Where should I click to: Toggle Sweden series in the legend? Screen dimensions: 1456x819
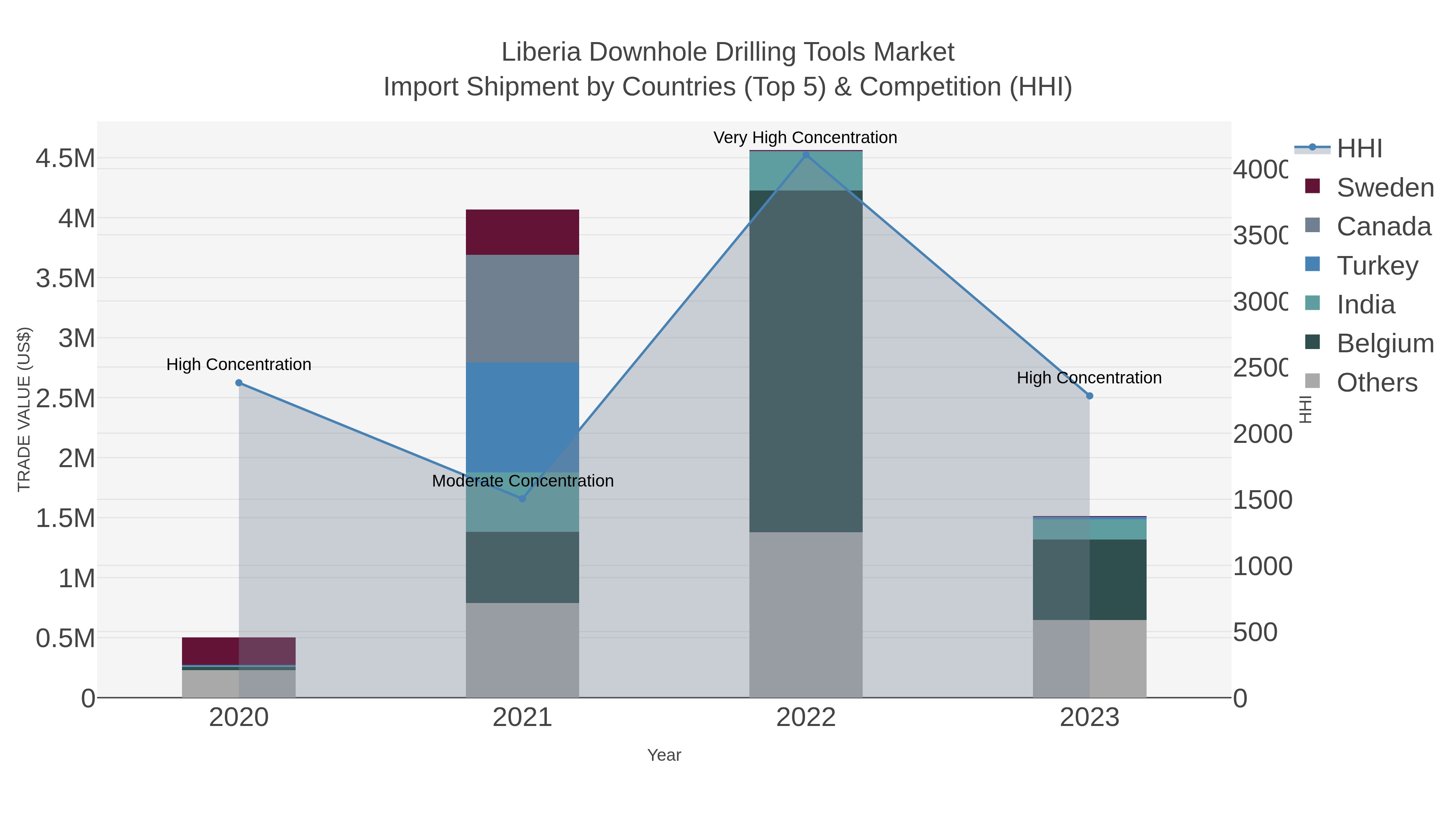coord(1369,187)
